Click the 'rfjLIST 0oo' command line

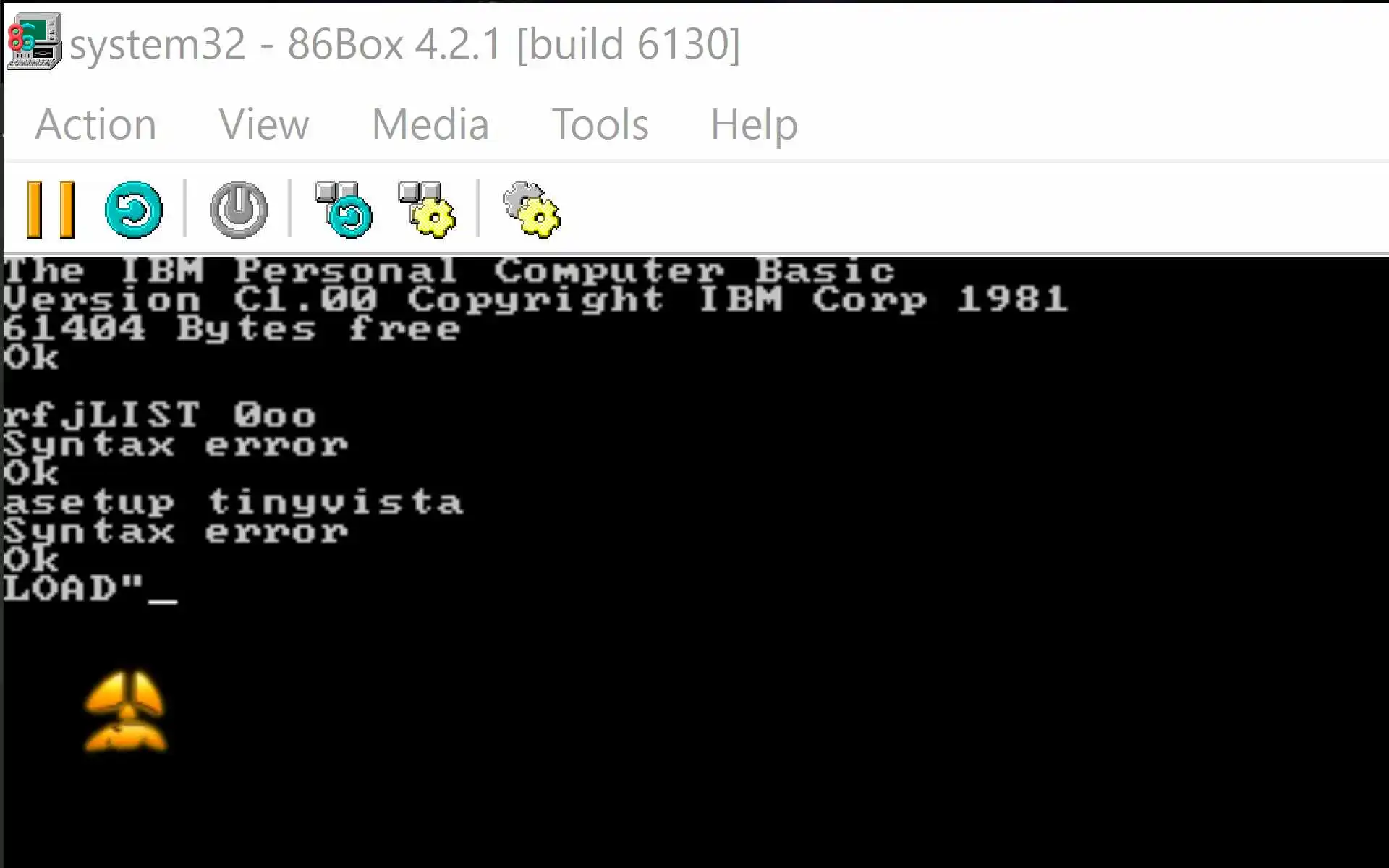point(159,415)
